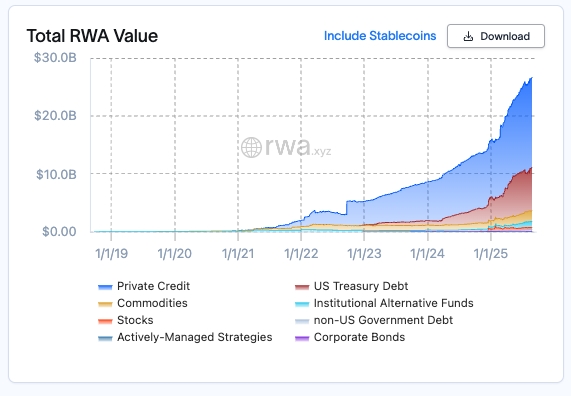Open the Include Stablecoins link
This screenshot has width=571, height=396.
[x=380, y=36]
